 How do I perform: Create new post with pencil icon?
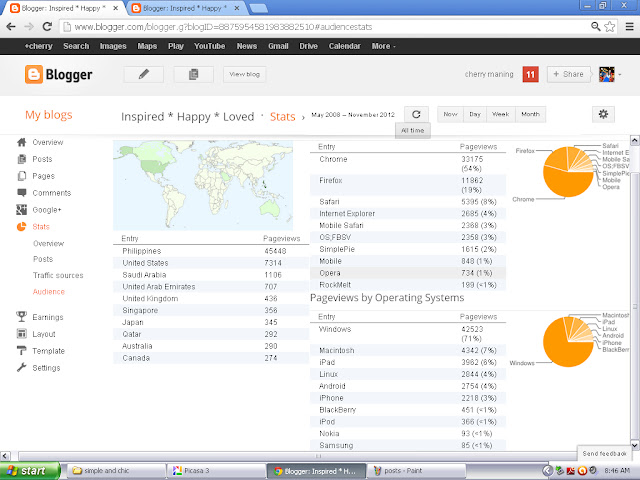144,74
